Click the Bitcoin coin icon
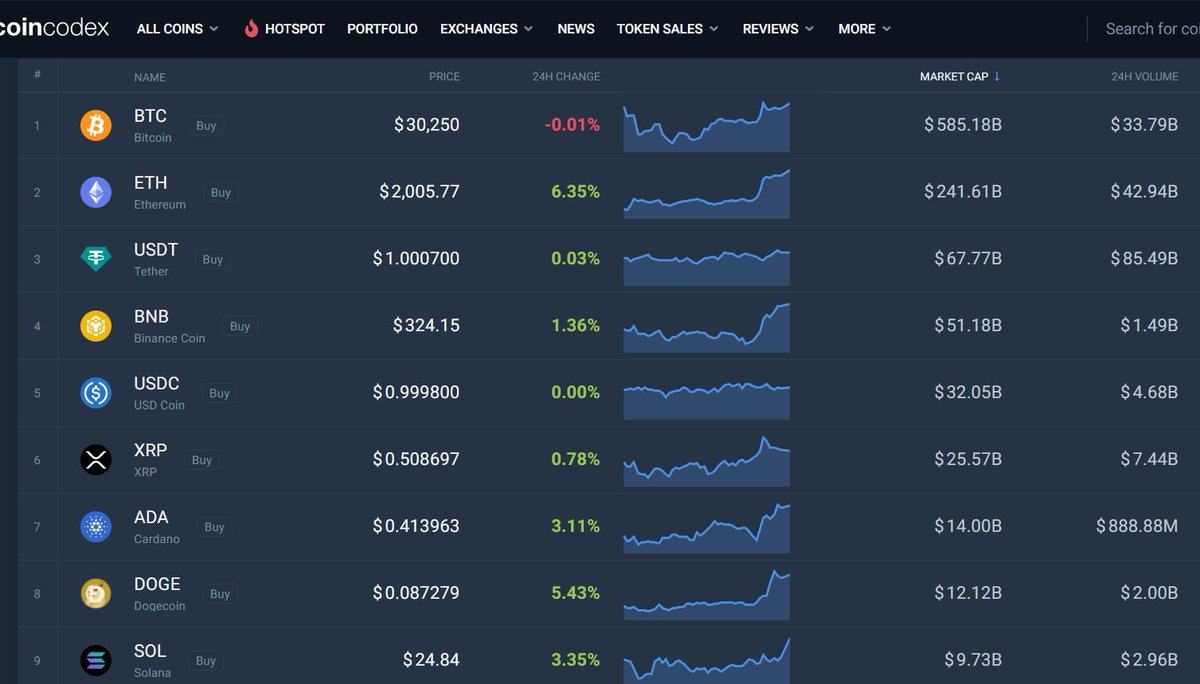The height and width of the screenshot is (684, 1200). tap(95, 124)
